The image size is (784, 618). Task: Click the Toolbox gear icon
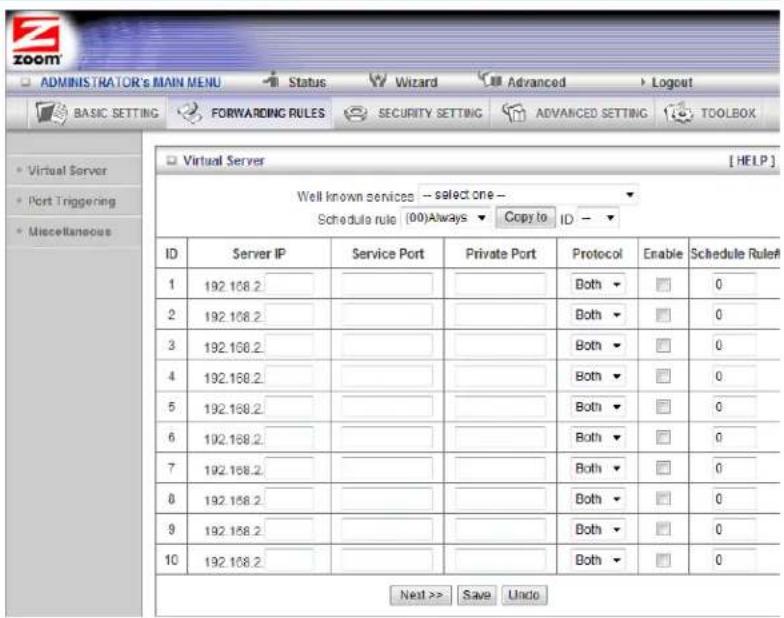678,113
